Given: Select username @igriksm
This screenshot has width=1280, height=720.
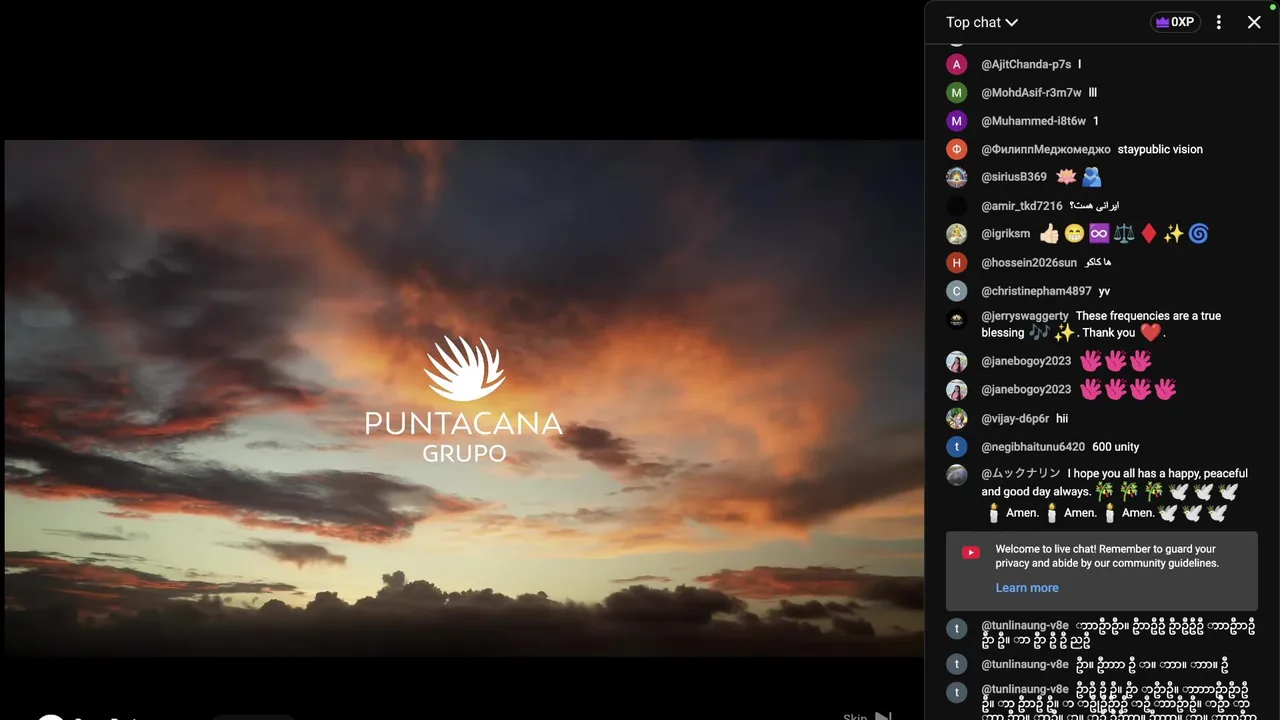Looking at the screenshot, I should click(x=1005, y=234).
